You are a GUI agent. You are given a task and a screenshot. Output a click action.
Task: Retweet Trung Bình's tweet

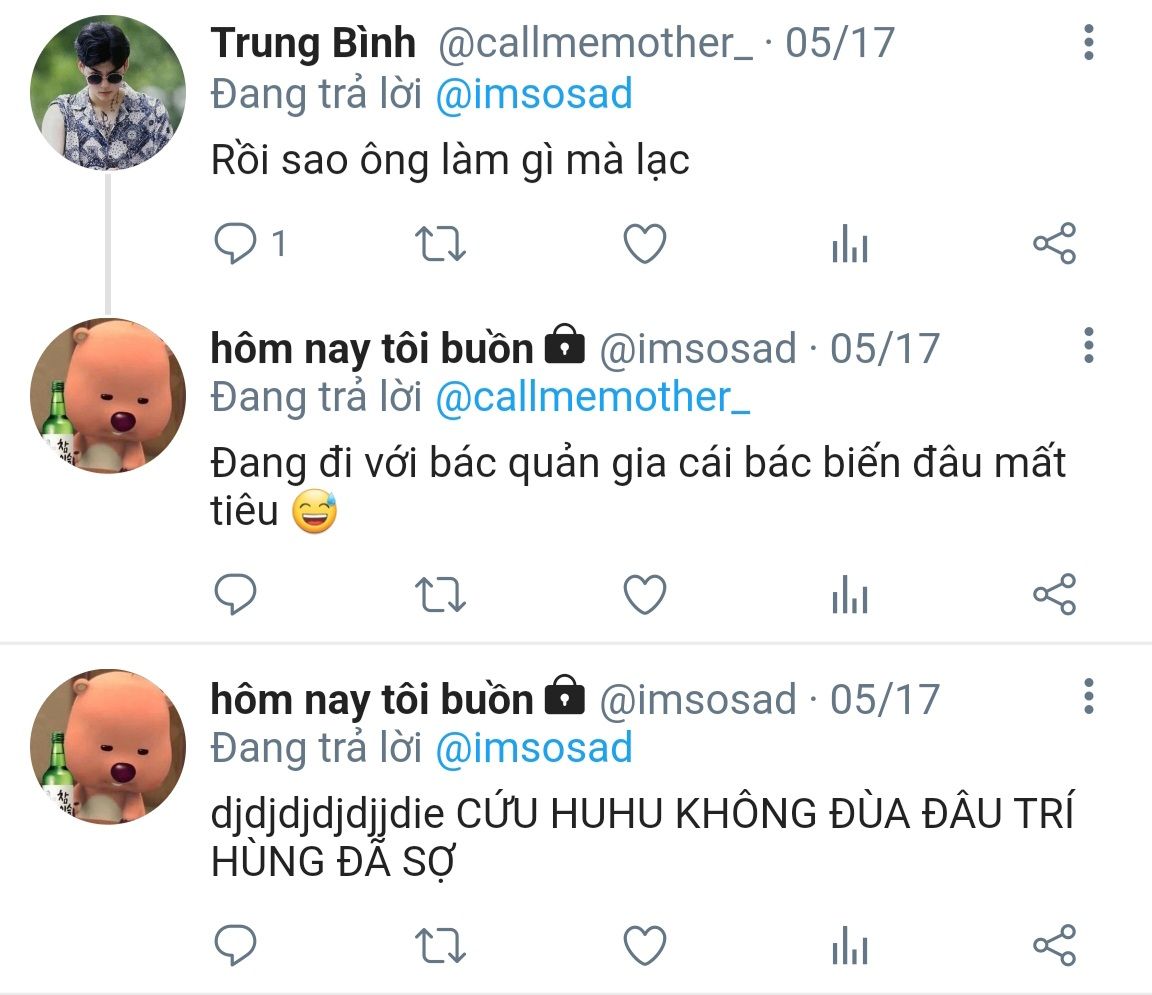click(x=440, y=244)
